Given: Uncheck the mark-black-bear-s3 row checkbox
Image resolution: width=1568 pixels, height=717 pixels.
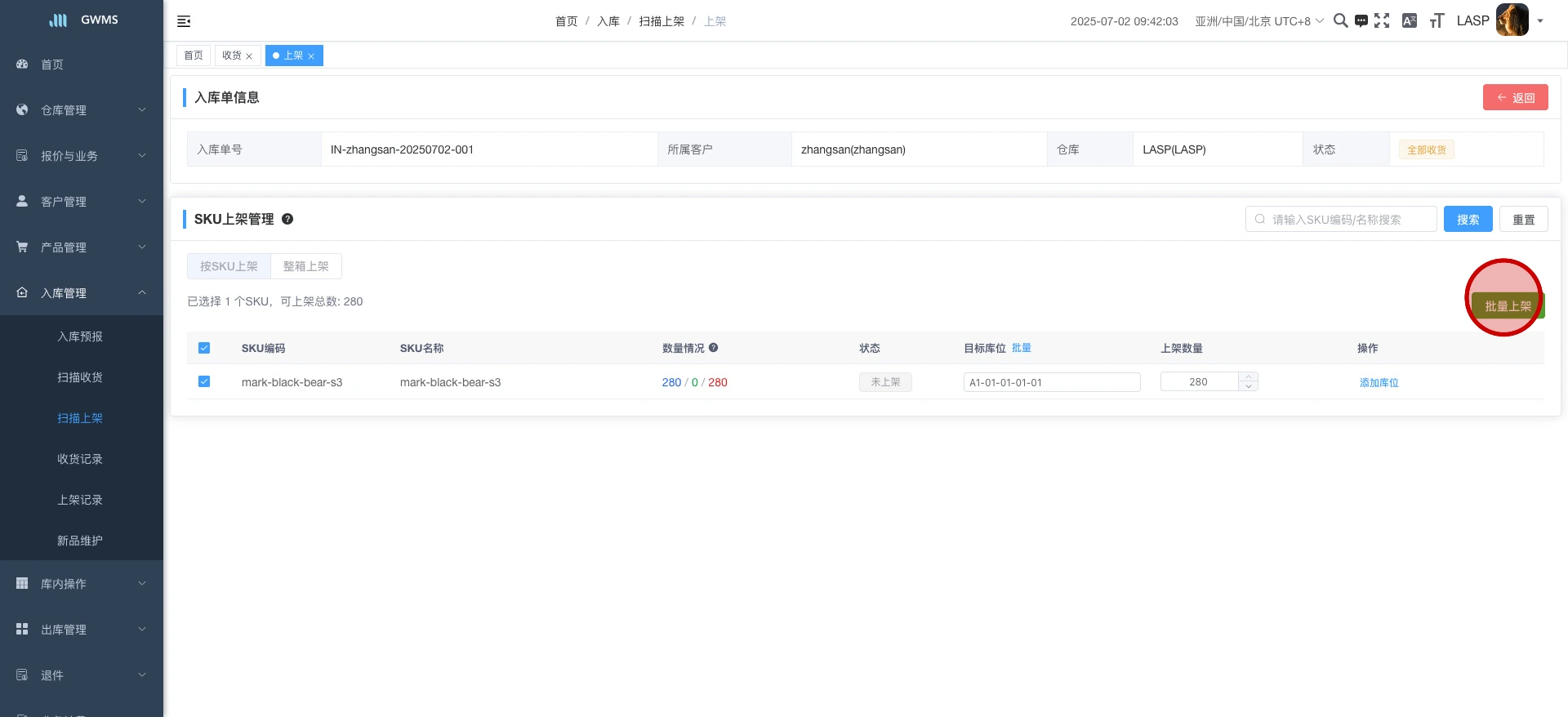Looking at the screenshot, I should (204, 381).
